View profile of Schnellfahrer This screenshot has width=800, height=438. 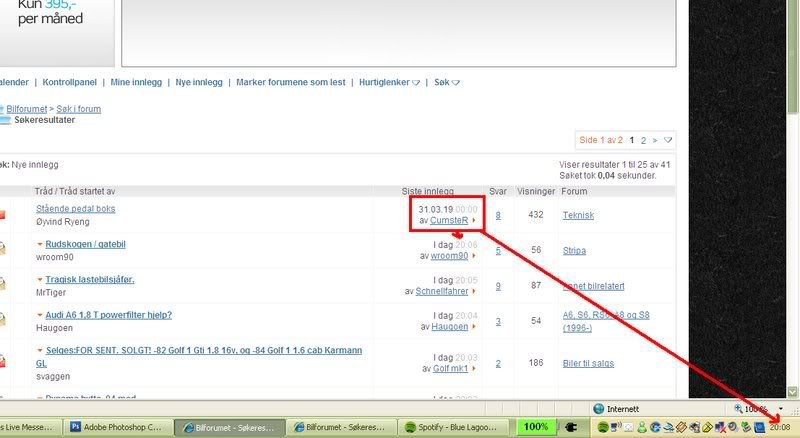click(442, 291)
